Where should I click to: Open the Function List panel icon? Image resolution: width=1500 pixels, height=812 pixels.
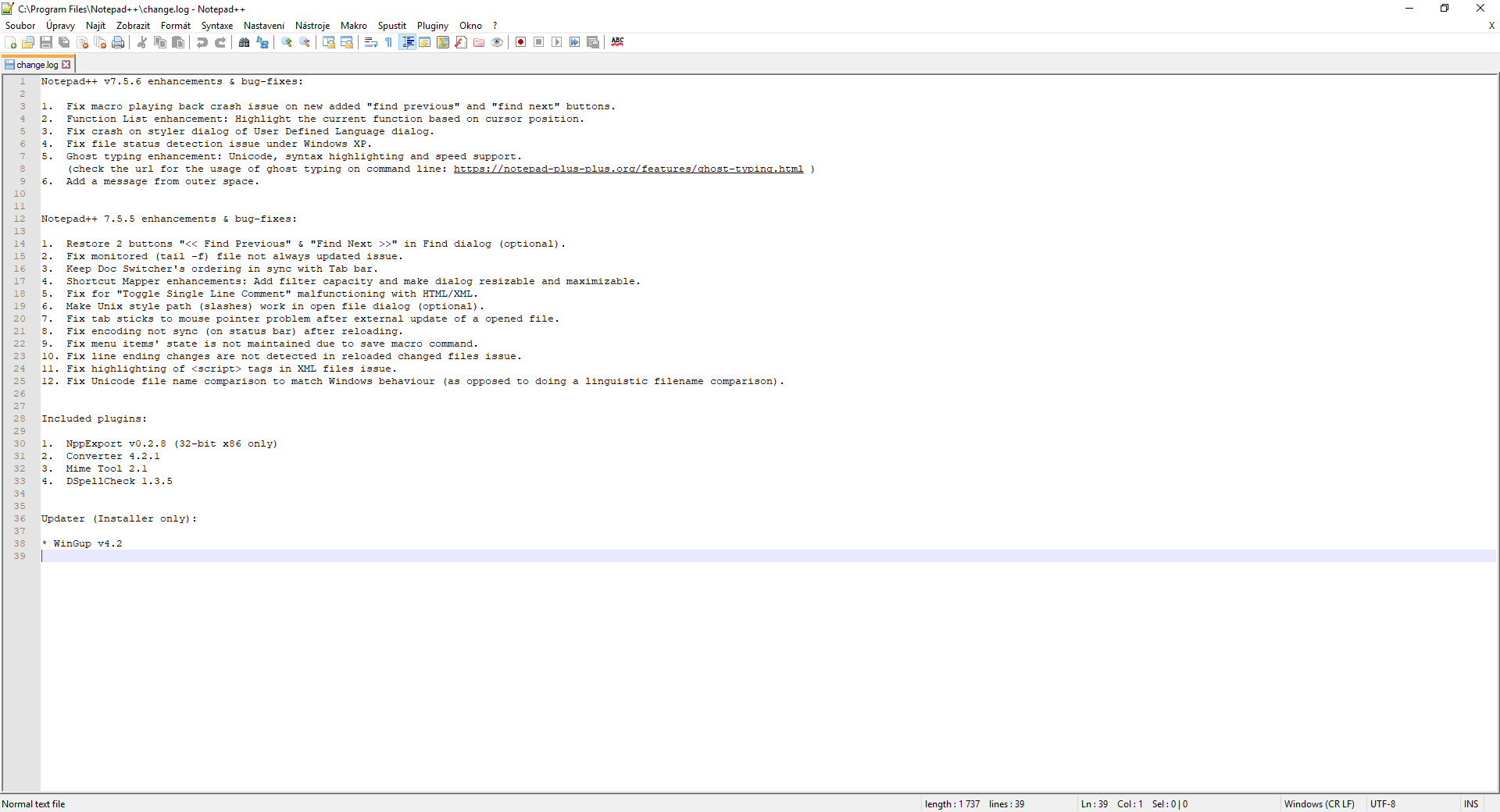[461, 42]
